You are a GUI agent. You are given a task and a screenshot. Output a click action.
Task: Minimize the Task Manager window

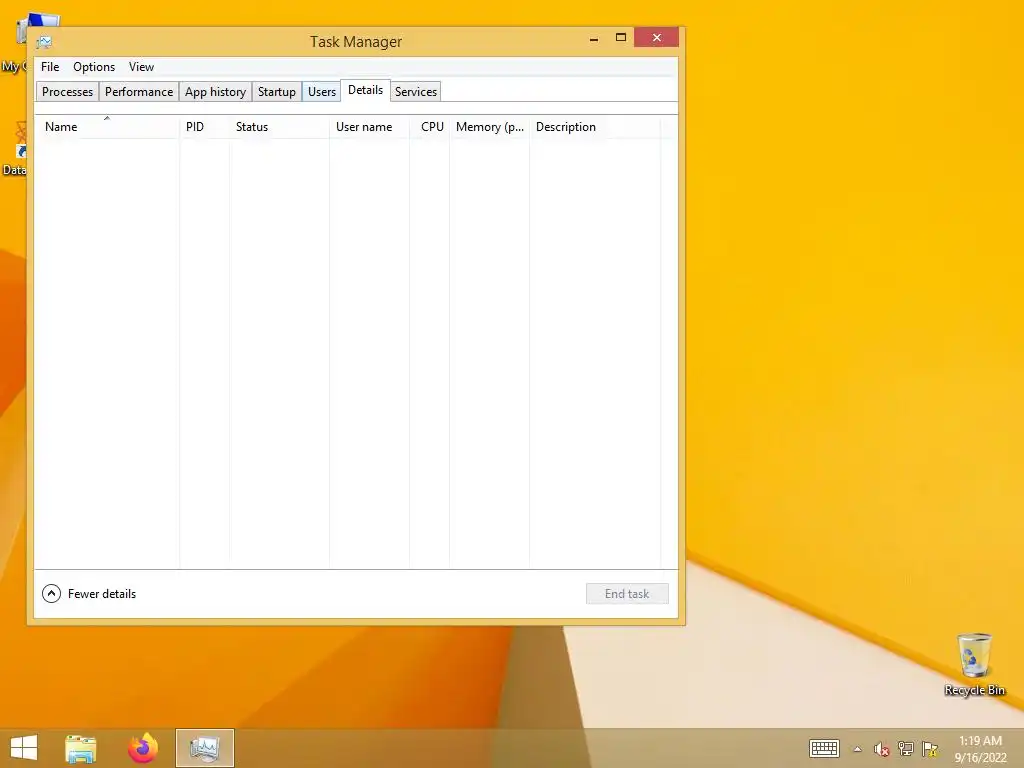(594, 38)
